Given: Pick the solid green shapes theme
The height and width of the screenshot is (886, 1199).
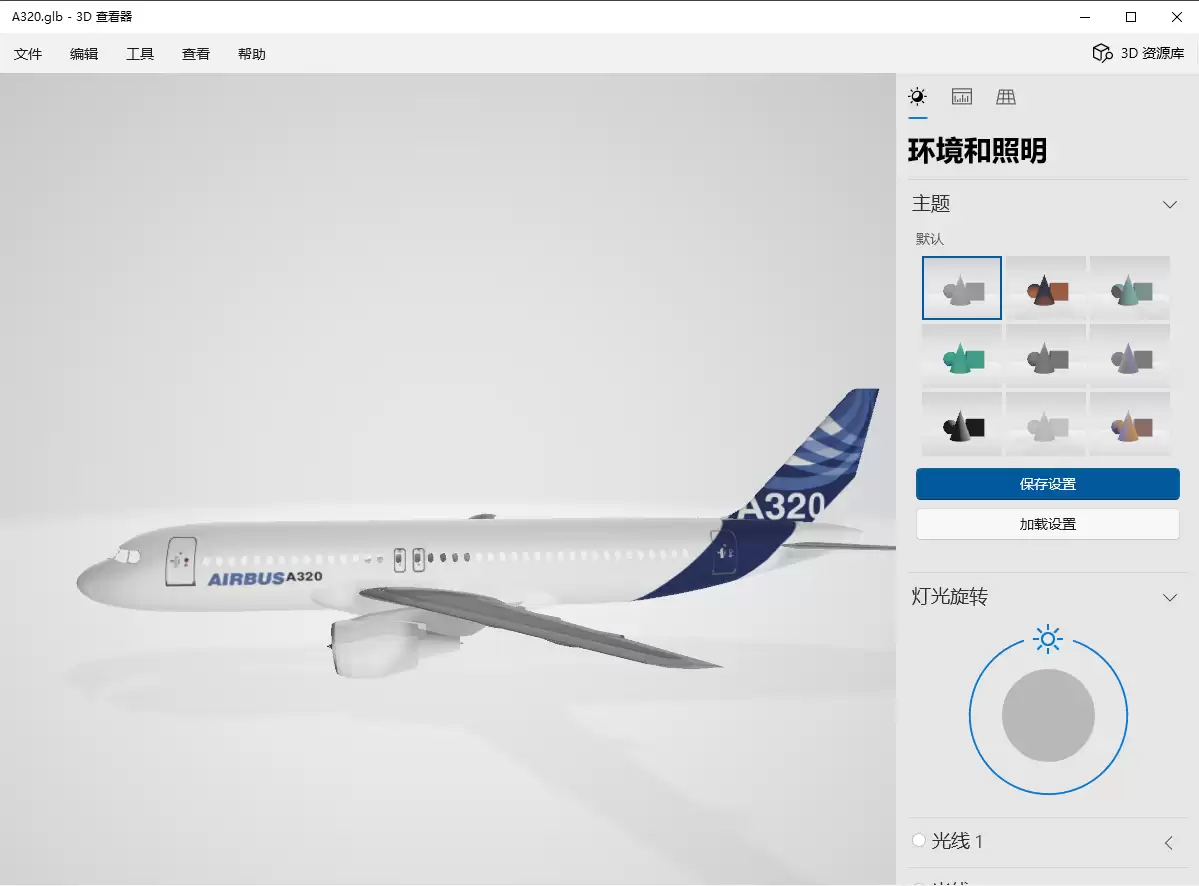Looking at the screenshot, I should pyautogui.click(x=962, y=356).
